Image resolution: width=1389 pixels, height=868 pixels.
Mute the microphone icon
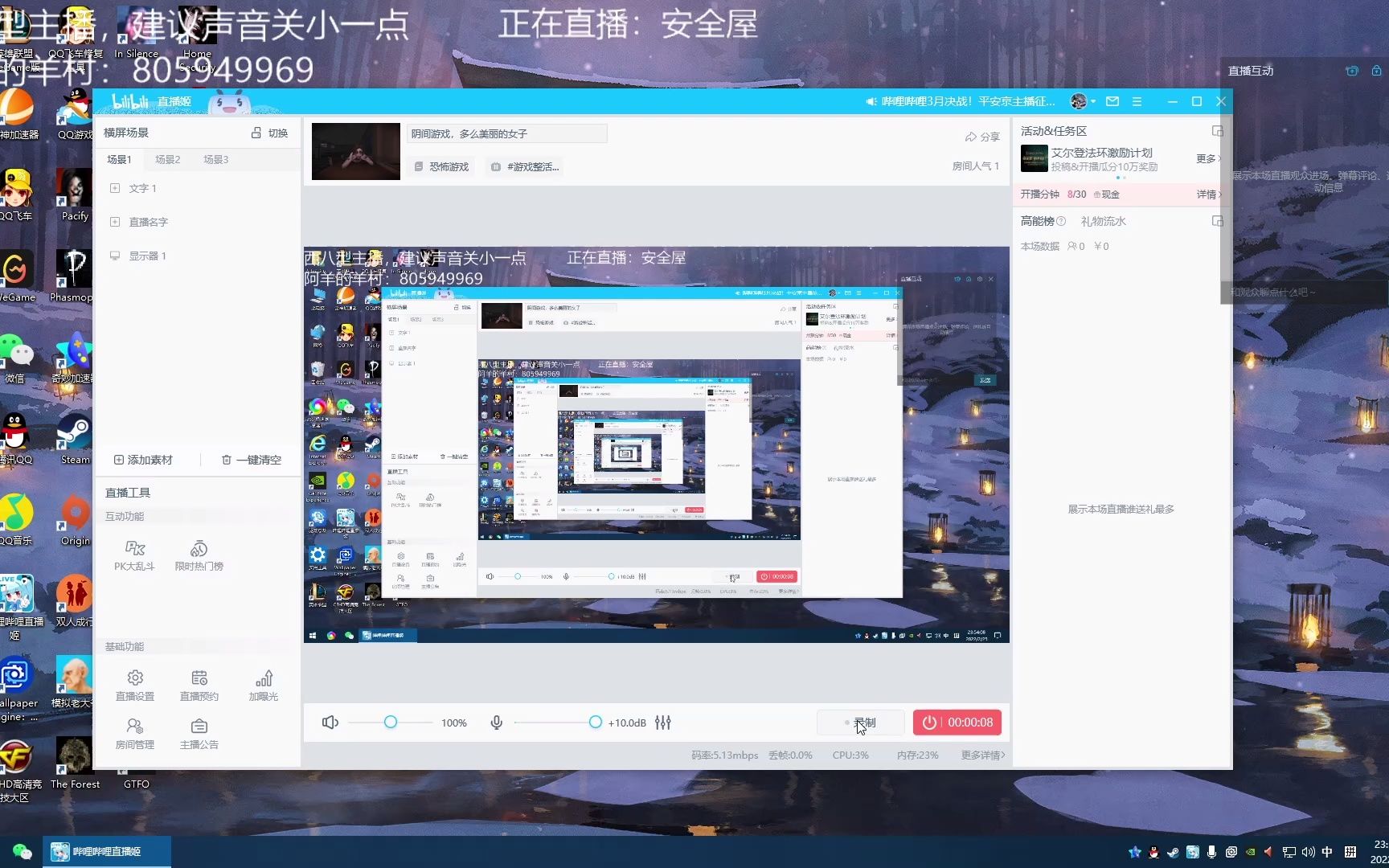point(497,723)
